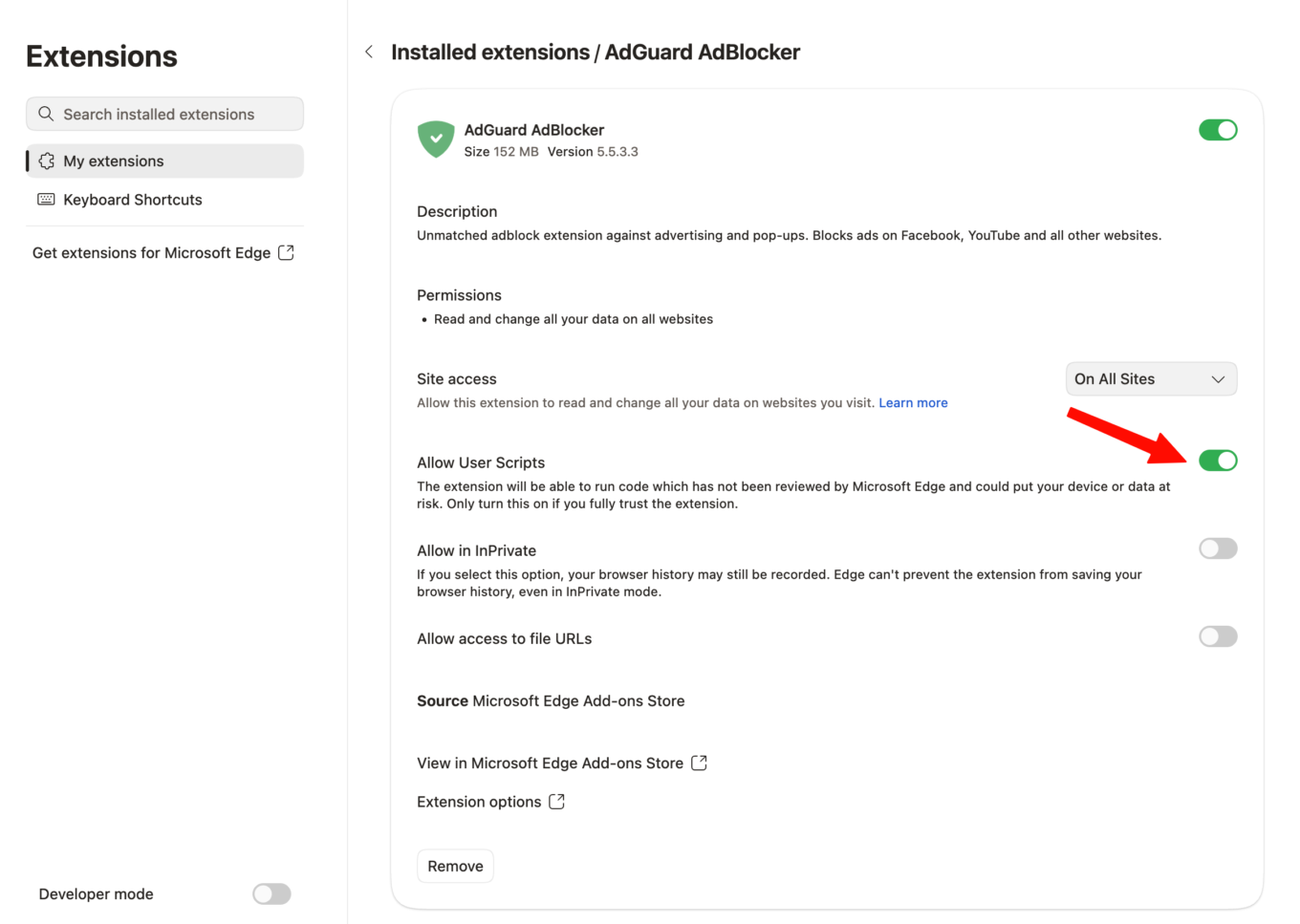Disable the AdGuard AdBlocker extension toggle
This screenshot has height=924, width=1300.
click(x=1218, y=130)
